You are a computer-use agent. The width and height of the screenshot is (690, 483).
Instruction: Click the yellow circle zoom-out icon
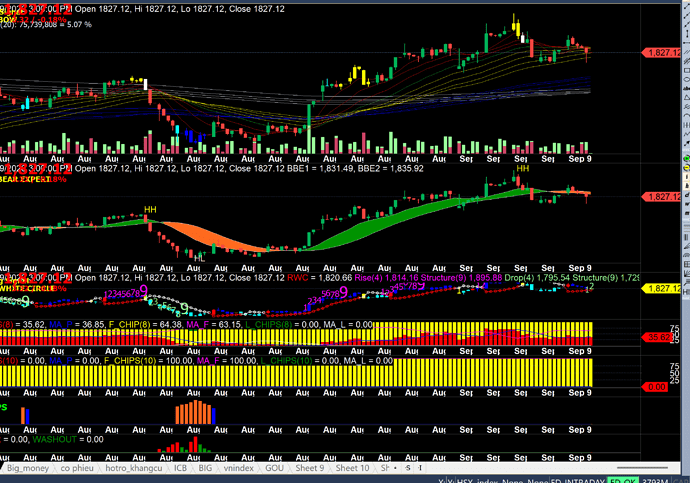point(686,168)
